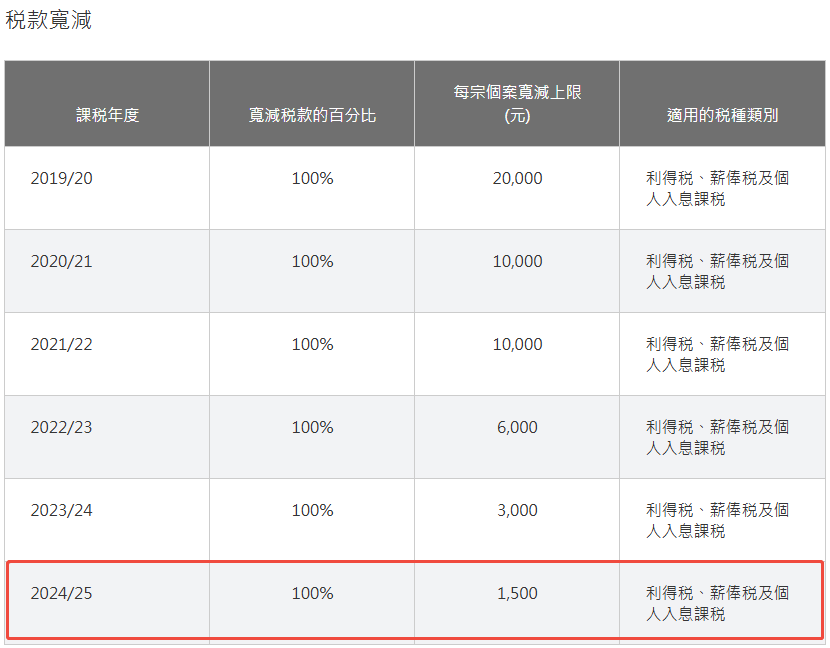Select the 1,500 ceiling amount cell
Image resolution: width=830 pixels, height=648 pixels.
[x=517, y=593]
